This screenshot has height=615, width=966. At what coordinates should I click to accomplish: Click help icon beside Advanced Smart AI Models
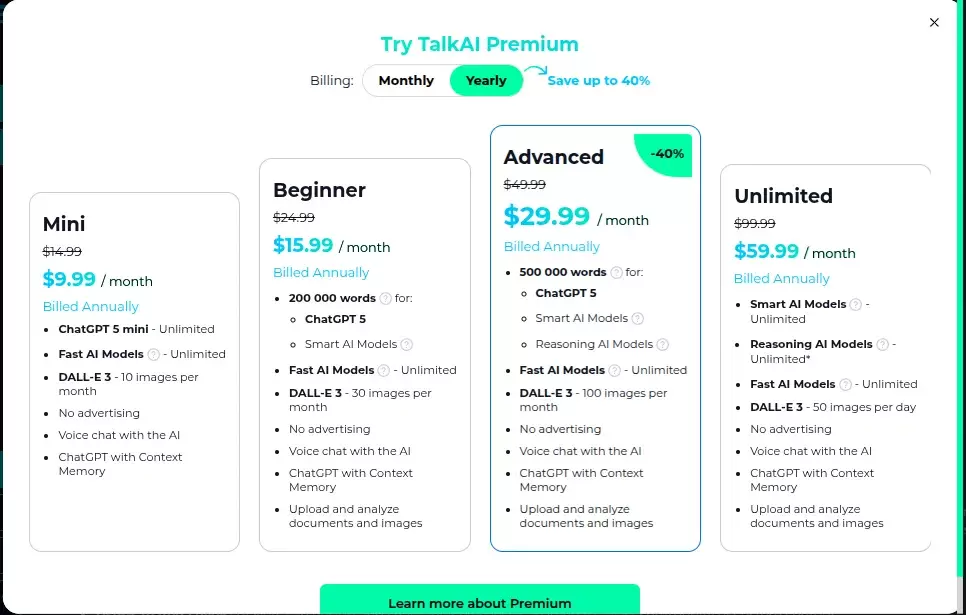pyautogui.click(x=638, y=318)
